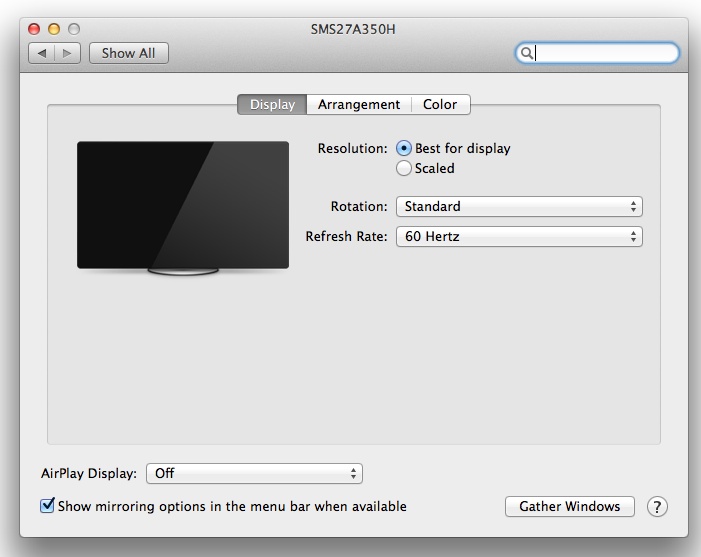Viewport: 701px width, 557px height.
Task: Click the red close window button
Action: pos(34,29)
